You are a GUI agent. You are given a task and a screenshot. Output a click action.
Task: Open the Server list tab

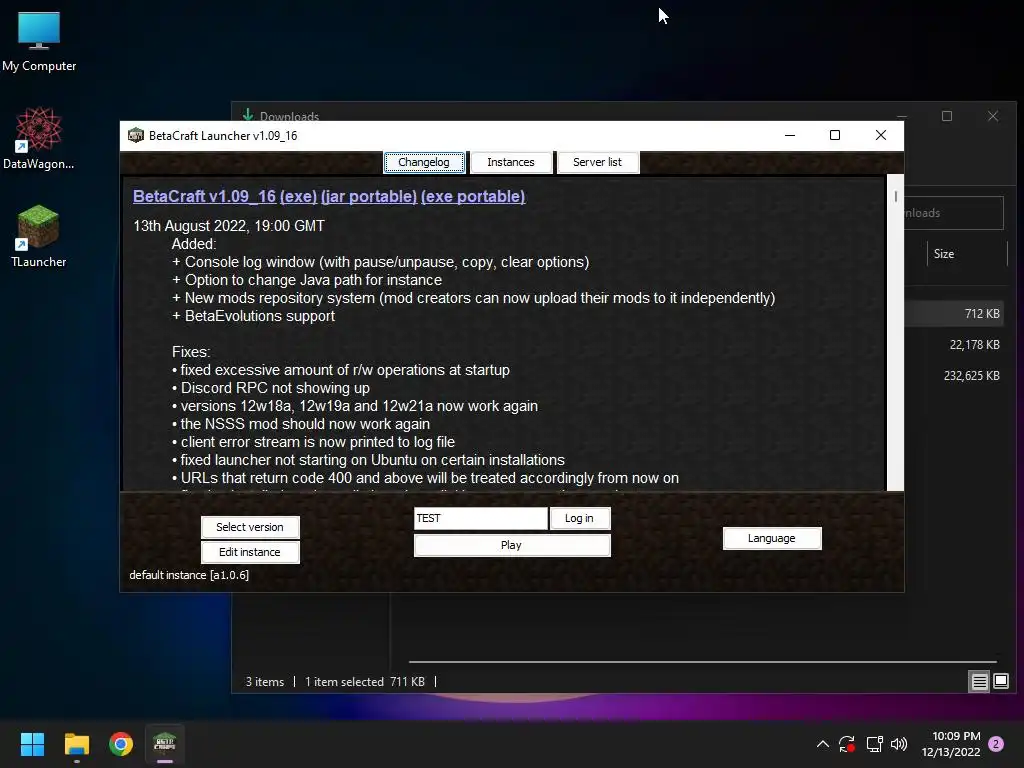point(598,162)
